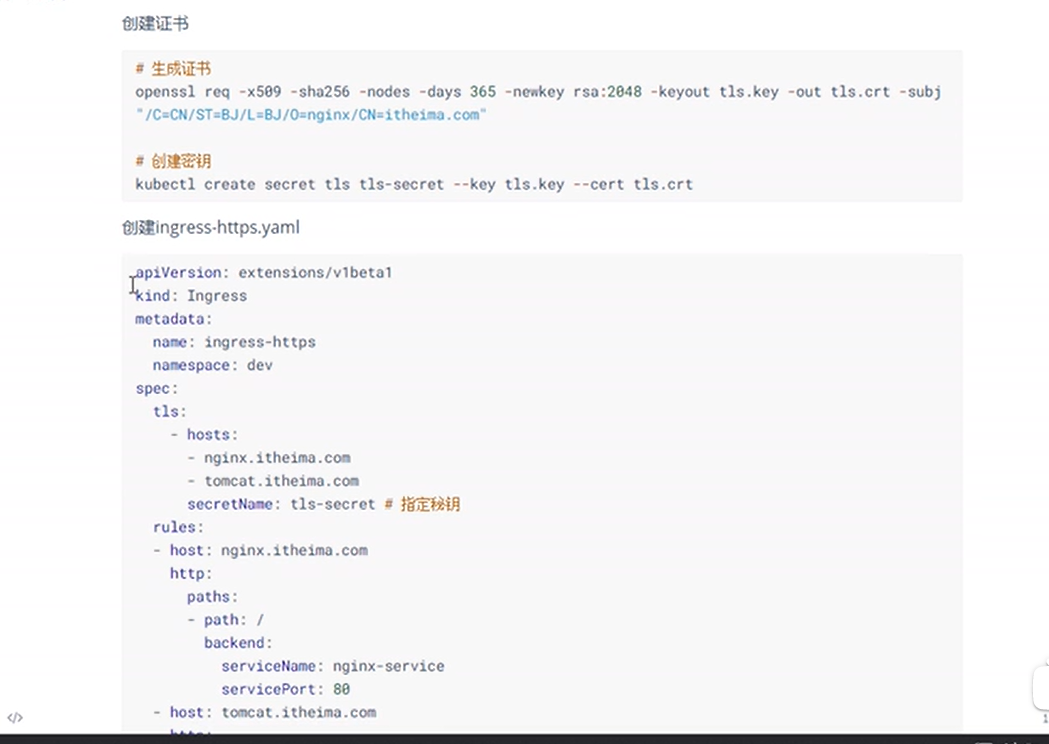The height and width of the screenshot is (744, 1049).
Task: Select the line "- path: /"
Action: (x=225, y=620)
